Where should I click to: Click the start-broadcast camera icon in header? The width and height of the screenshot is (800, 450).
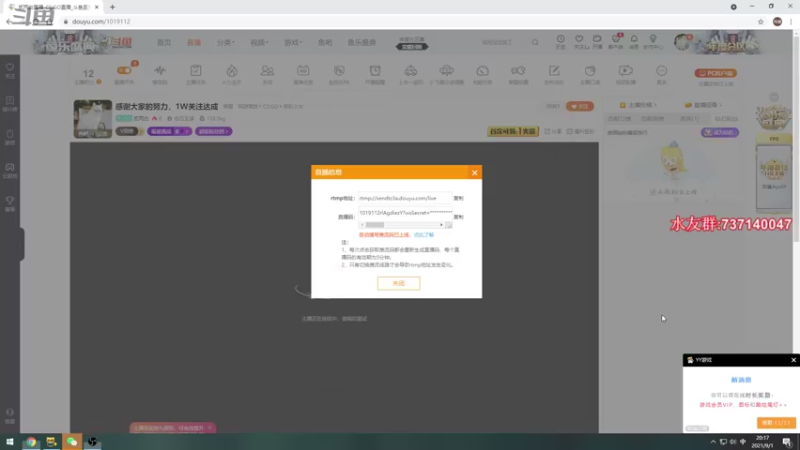tap(597, 42)
